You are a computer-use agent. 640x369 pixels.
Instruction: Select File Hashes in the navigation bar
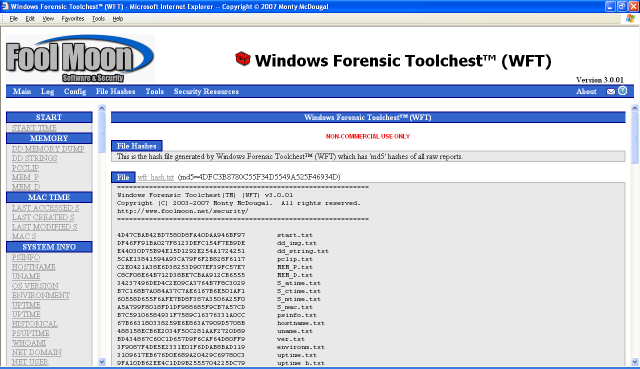pyautogui.click(x=116, y=91)
